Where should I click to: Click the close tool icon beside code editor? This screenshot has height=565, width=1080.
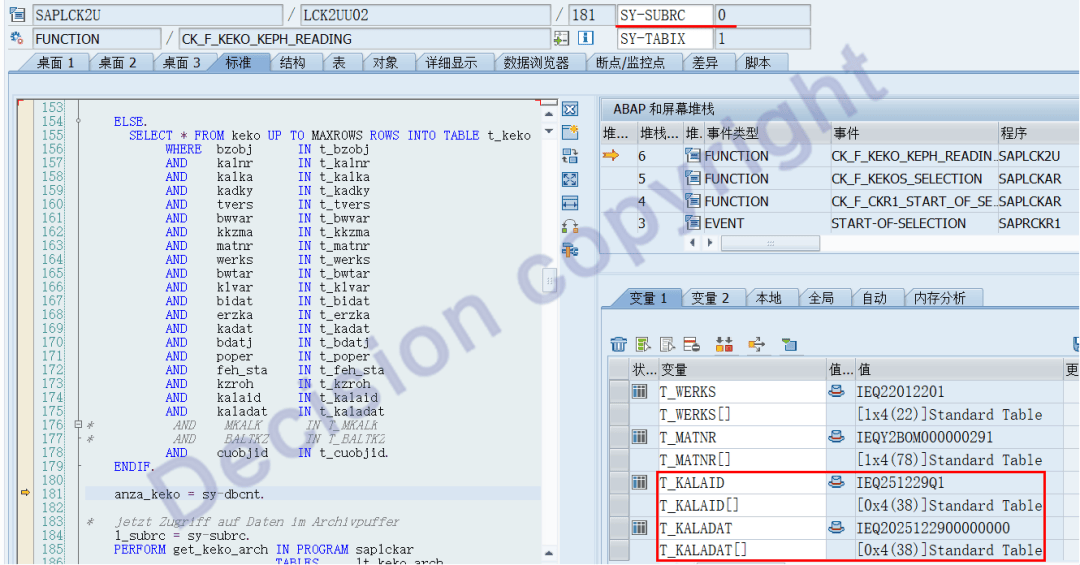[x=570, y=109]
